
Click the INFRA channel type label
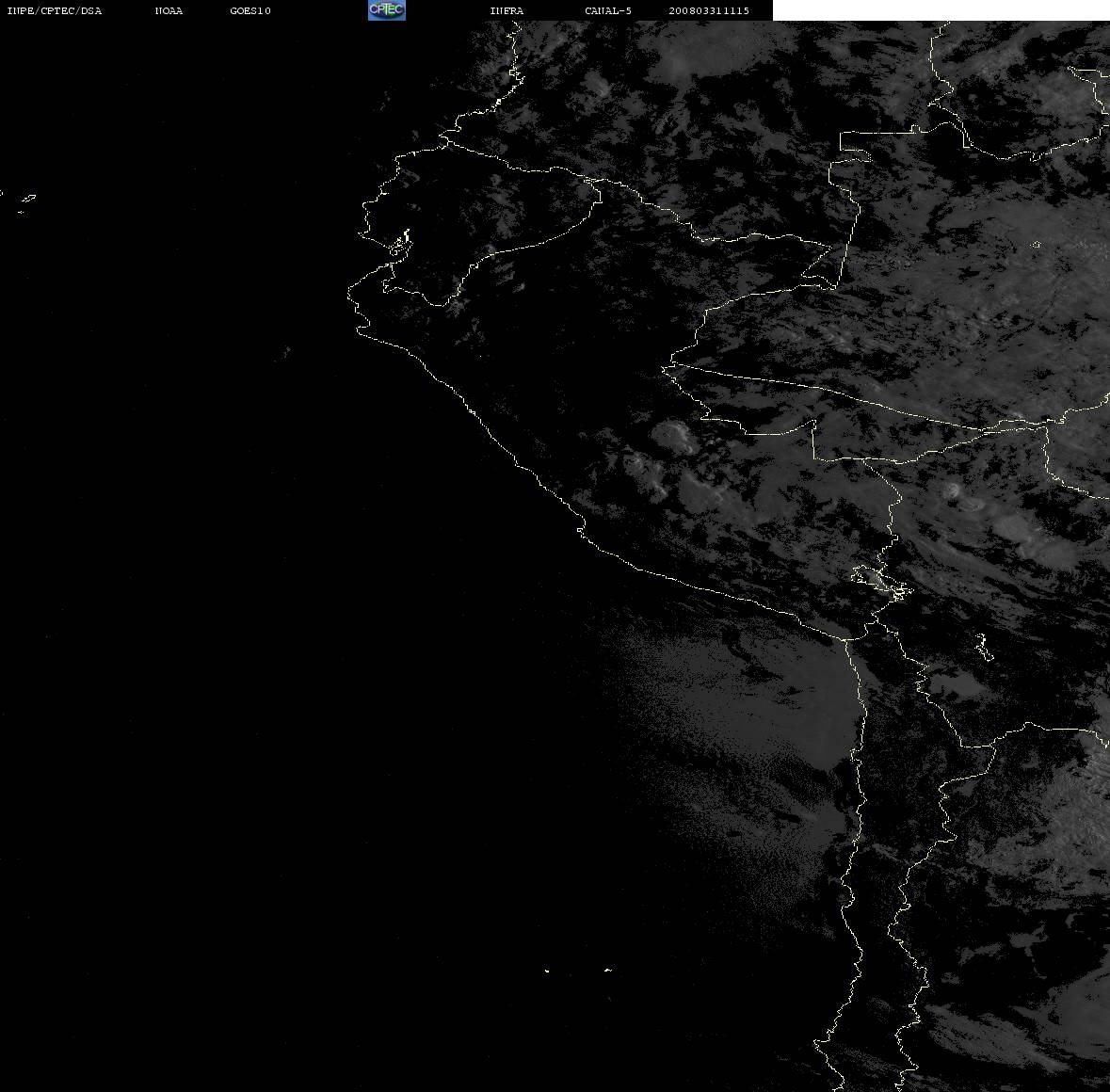pos(507,10)
